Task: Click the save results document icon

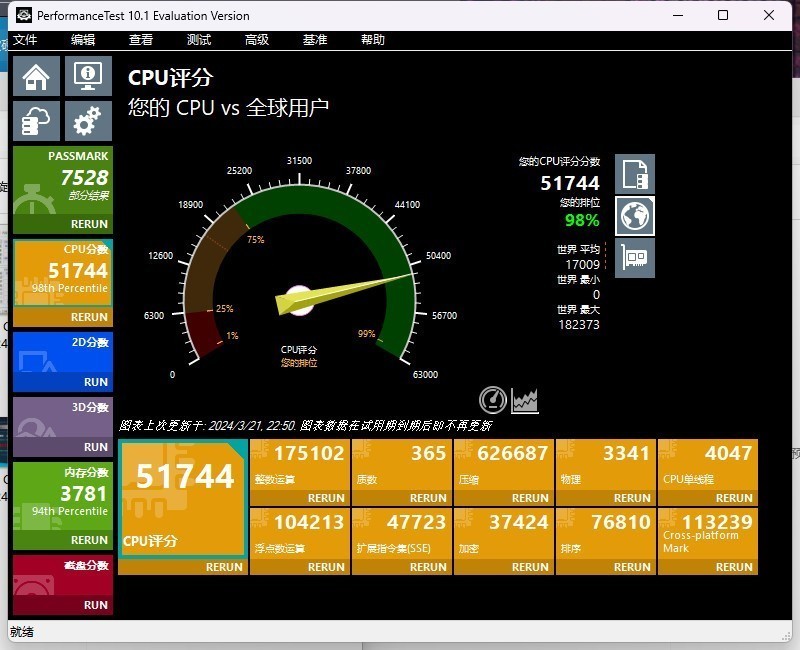Action: pyautogui.click(x=634, y=174)
